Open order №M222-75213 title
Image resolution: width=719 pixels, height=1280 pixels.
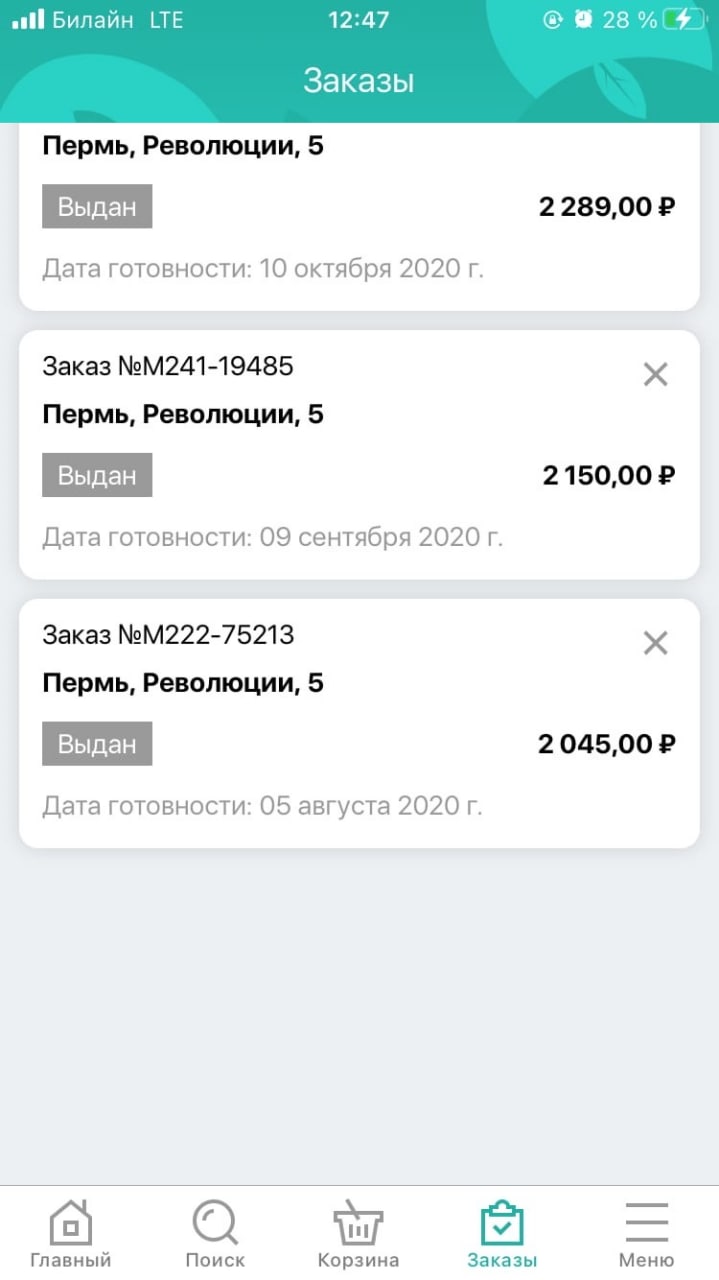pyautogui.click(x=168, y=635)
